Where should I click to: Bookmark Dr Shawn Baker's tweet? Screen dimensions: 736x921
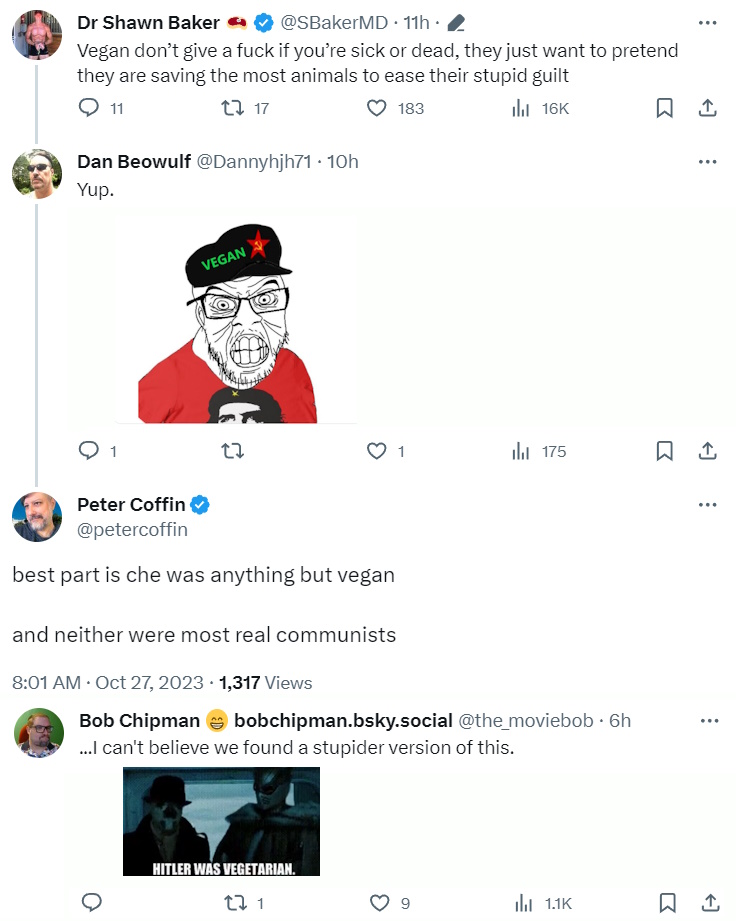(664, 108)
